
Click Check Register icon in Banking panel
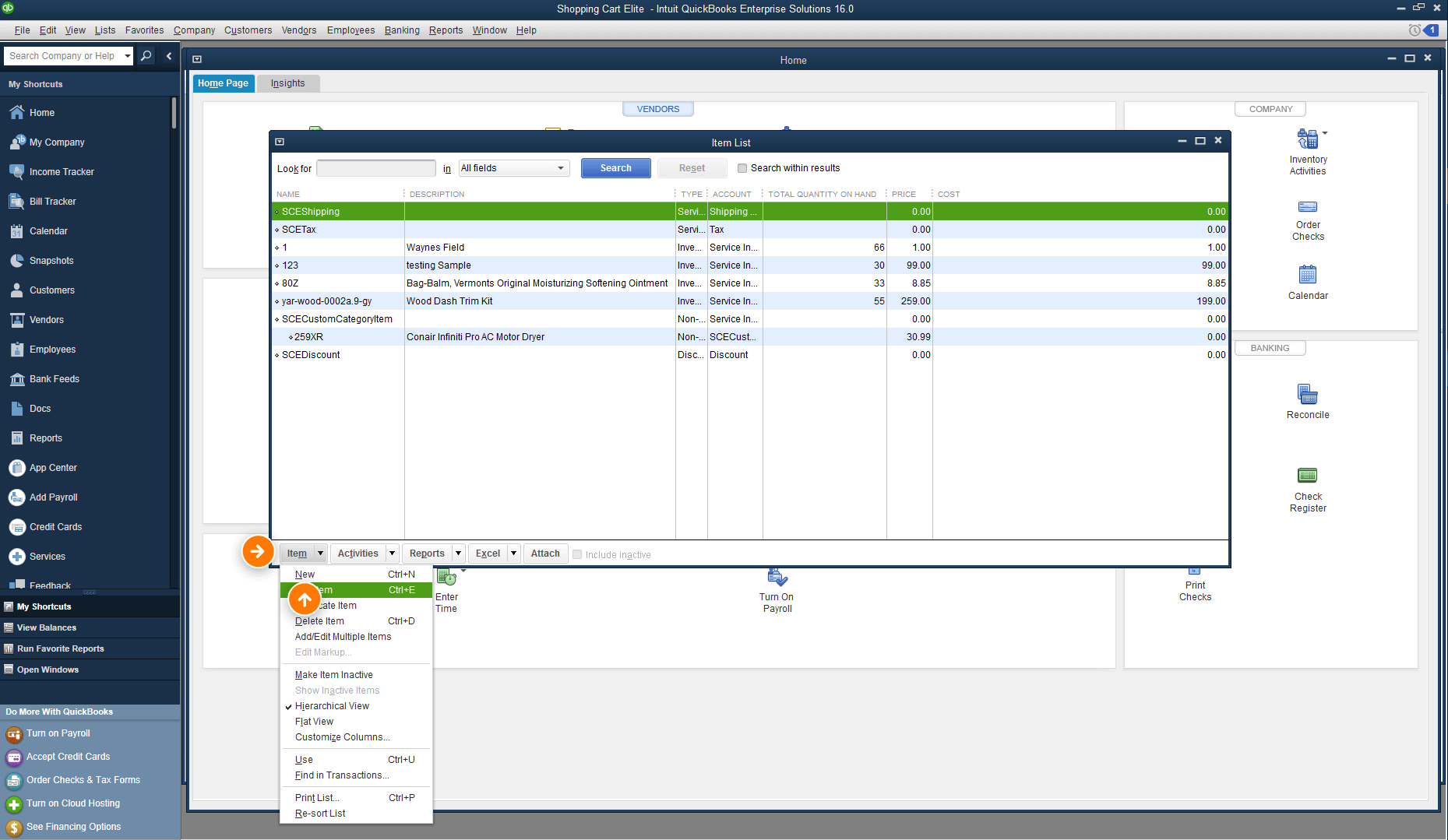[x=1308, y=476]
